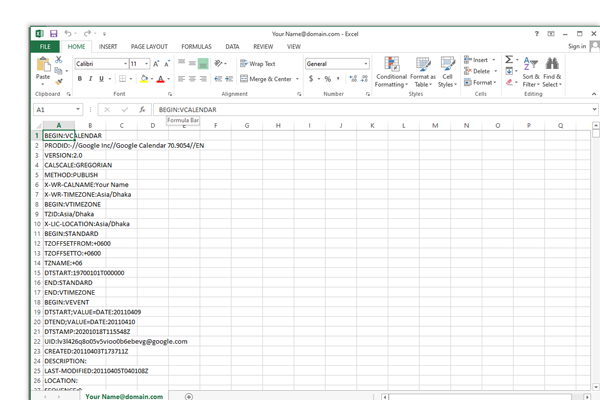Click the AutoSum sigma icon
Screen dimensions: 600x400
509,59
